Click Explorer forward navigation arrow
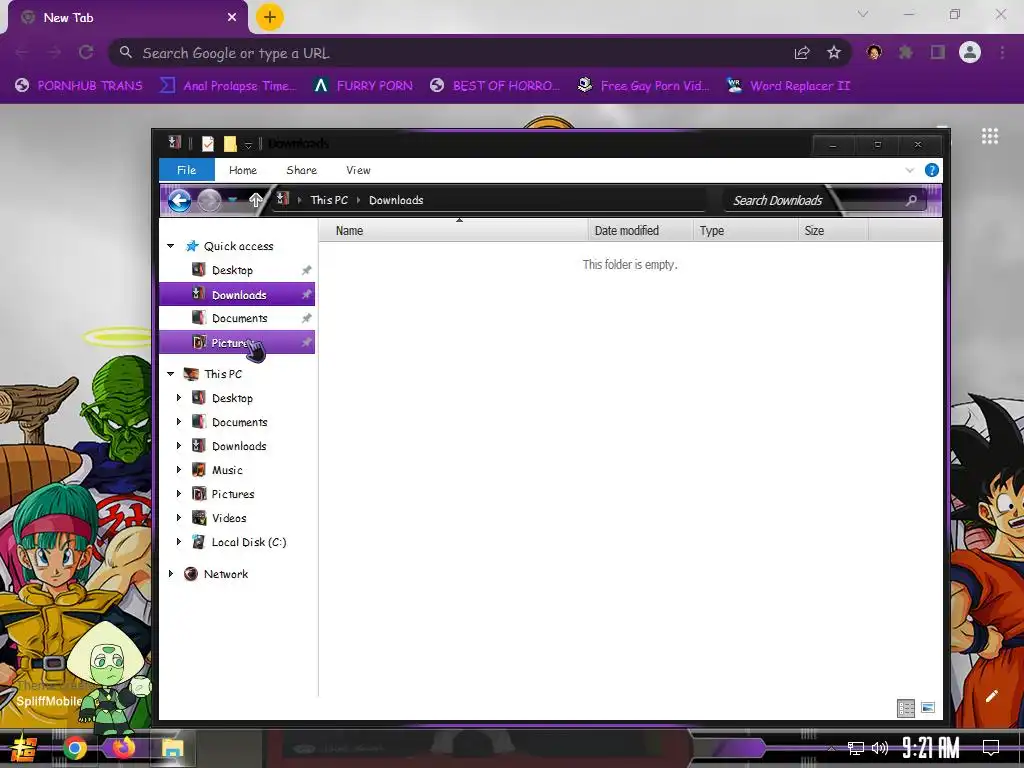Image resolution: width=1024 pixels, height=768 pixels. pos(209,200)
